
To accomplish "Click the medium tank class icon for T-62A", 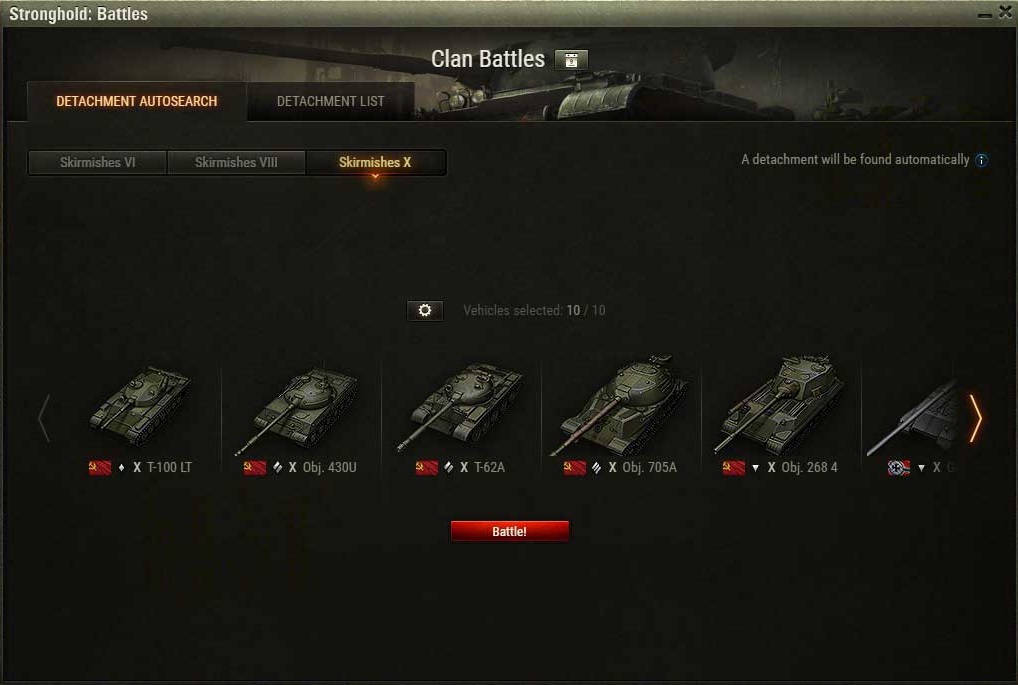I will [x=449, y=467].
